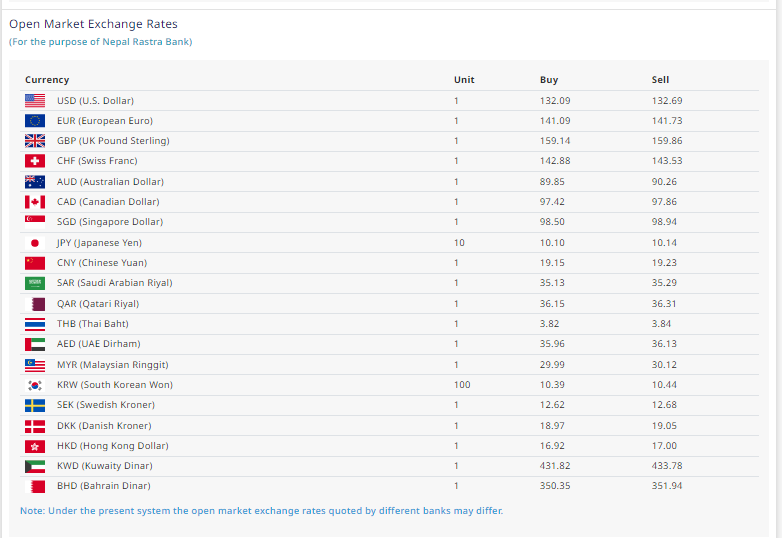Select the Japanese flag beside JPY
Screen dimensions: 782x538
(35, 243)
